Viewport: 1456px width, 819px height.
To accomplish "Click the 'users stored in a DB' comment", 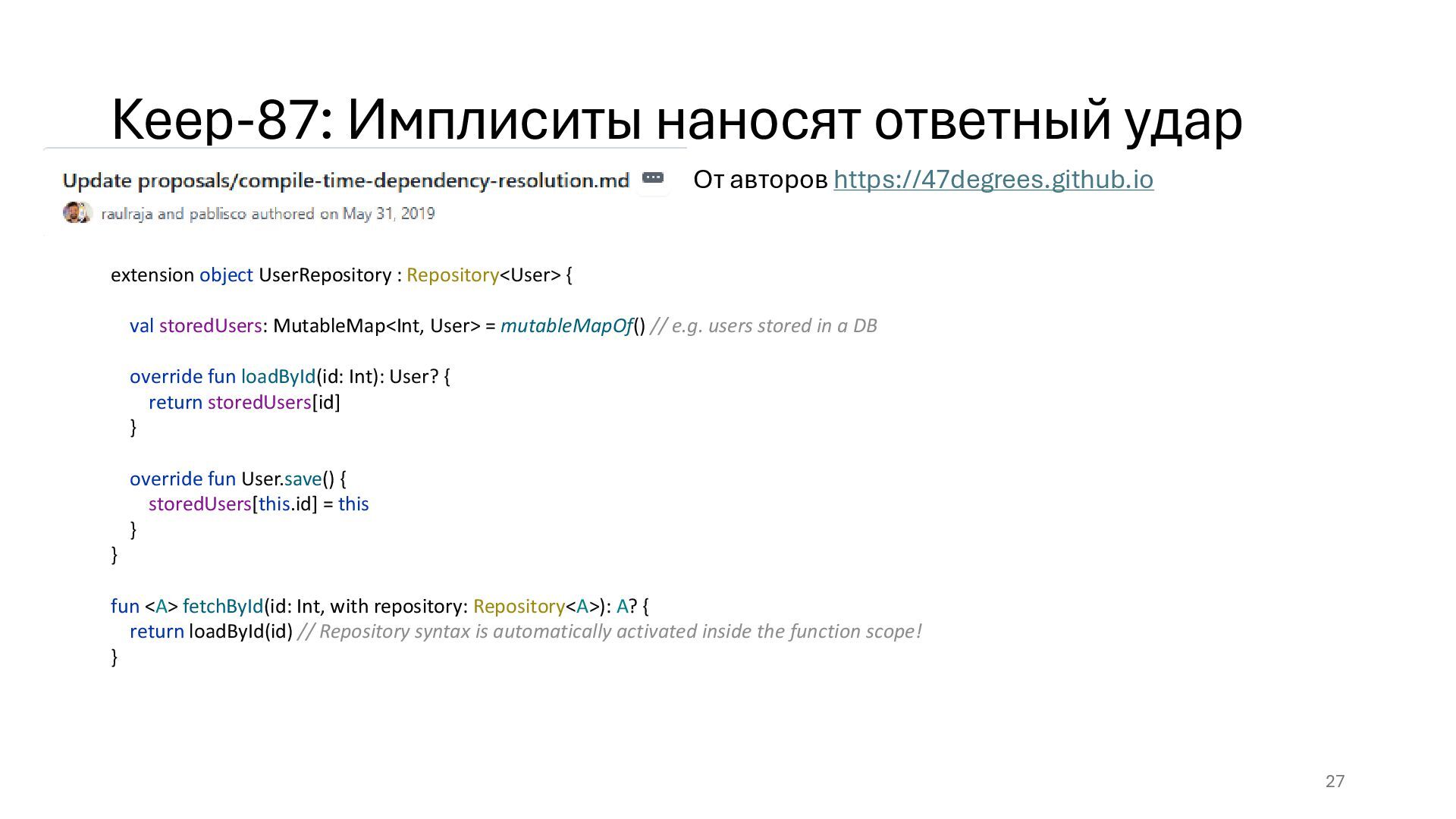I will 764,326.
